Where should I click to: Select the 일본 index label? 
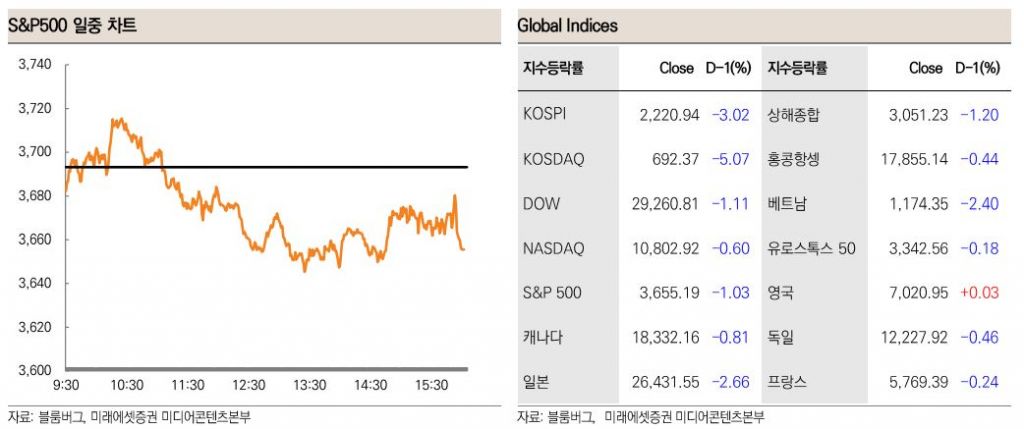[536, 382]
